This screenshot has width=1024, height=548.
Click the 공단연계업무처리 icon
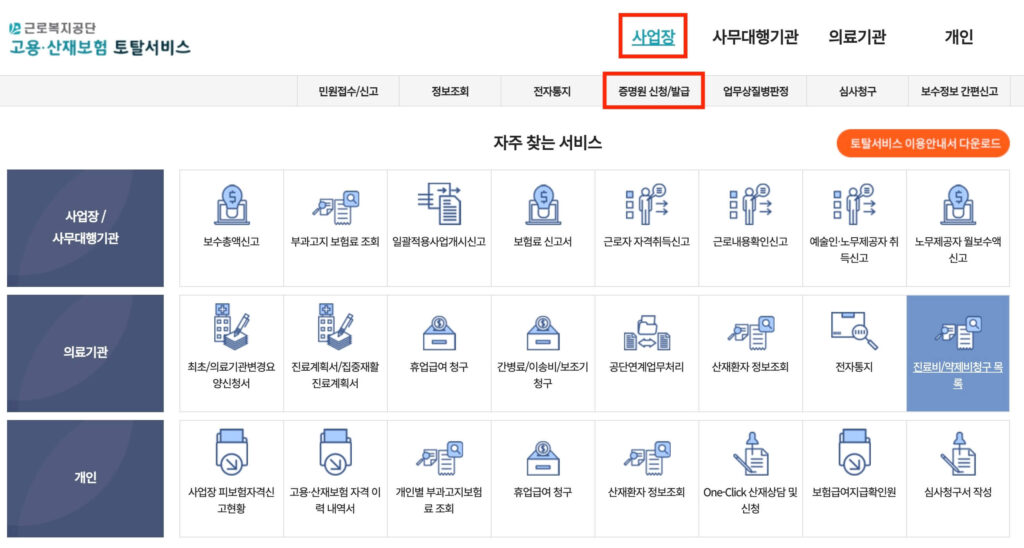coord(646,332)
